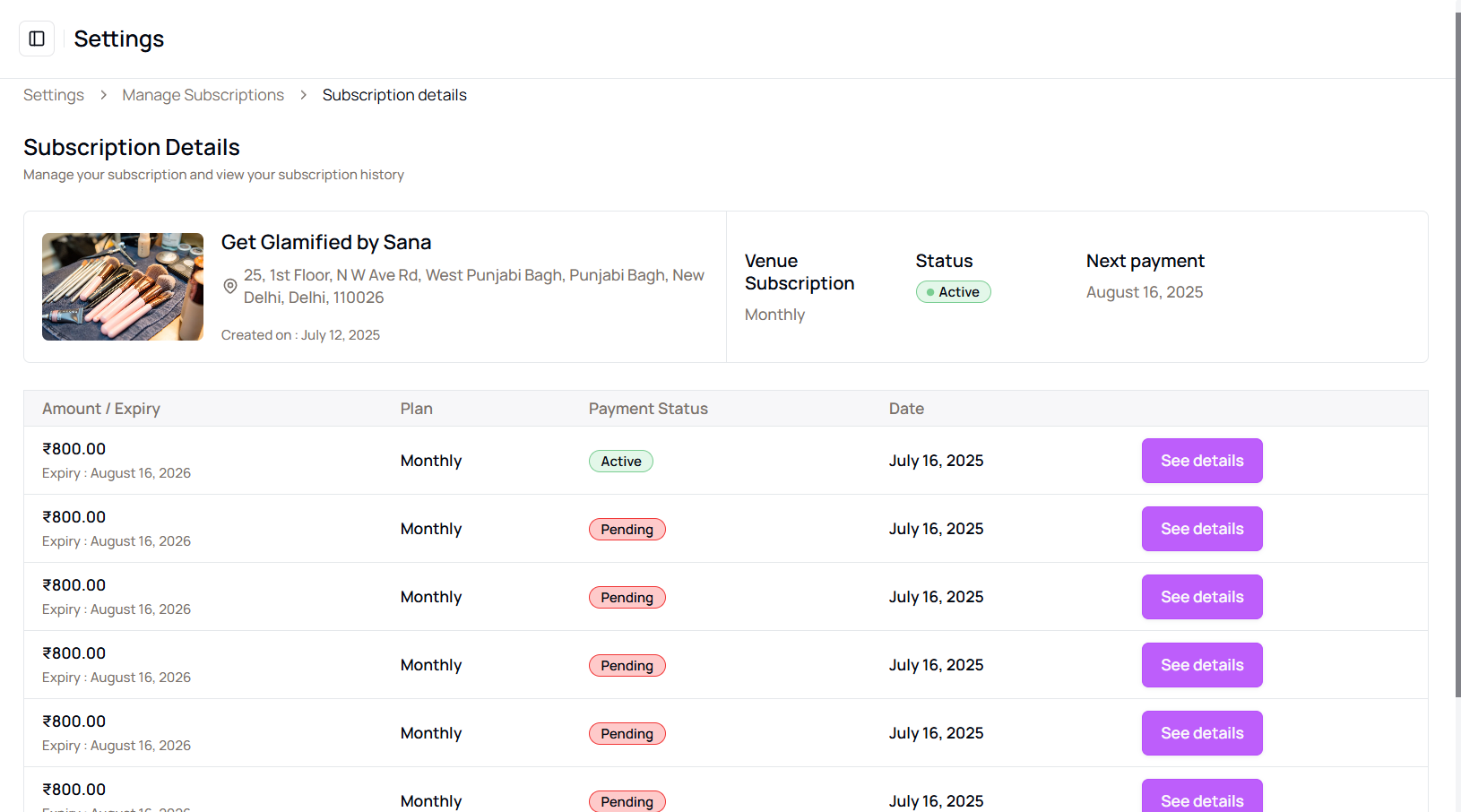Click Get Glamified by Sana title
This screenshot has width=1461, height=812.
pyautogui.click(x=326, y=242)
